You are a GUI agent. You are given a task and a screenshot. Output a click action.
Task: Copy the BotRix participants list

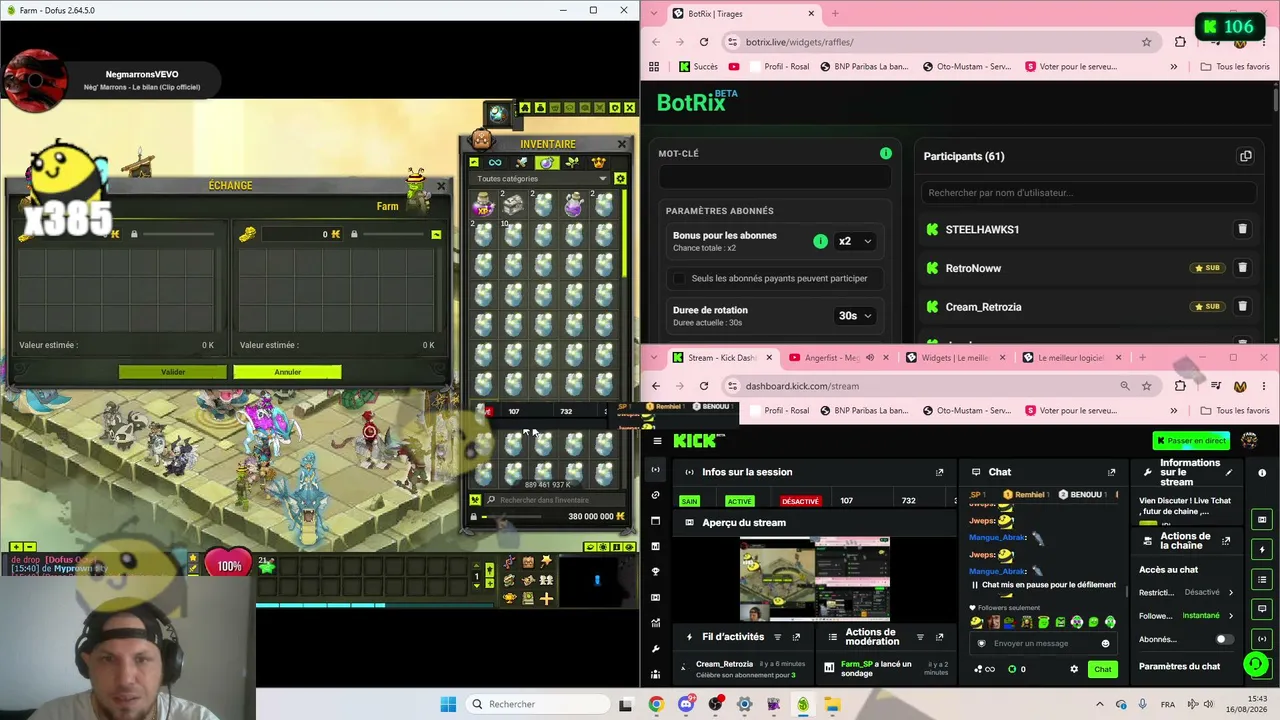1245,156
